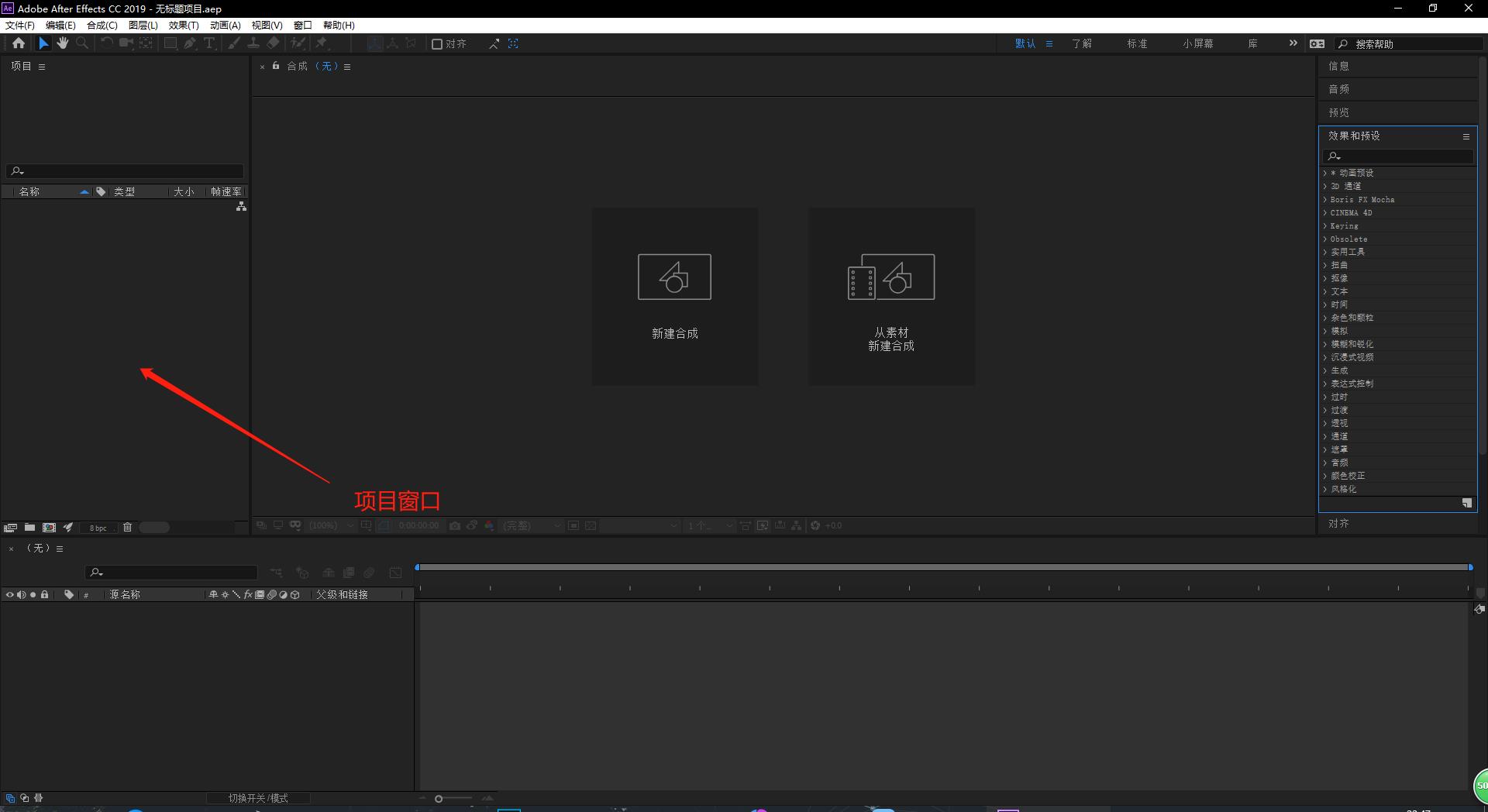
Task: Click the snapshot camera icon in viewer footer
Action: (x=455, y=525)
